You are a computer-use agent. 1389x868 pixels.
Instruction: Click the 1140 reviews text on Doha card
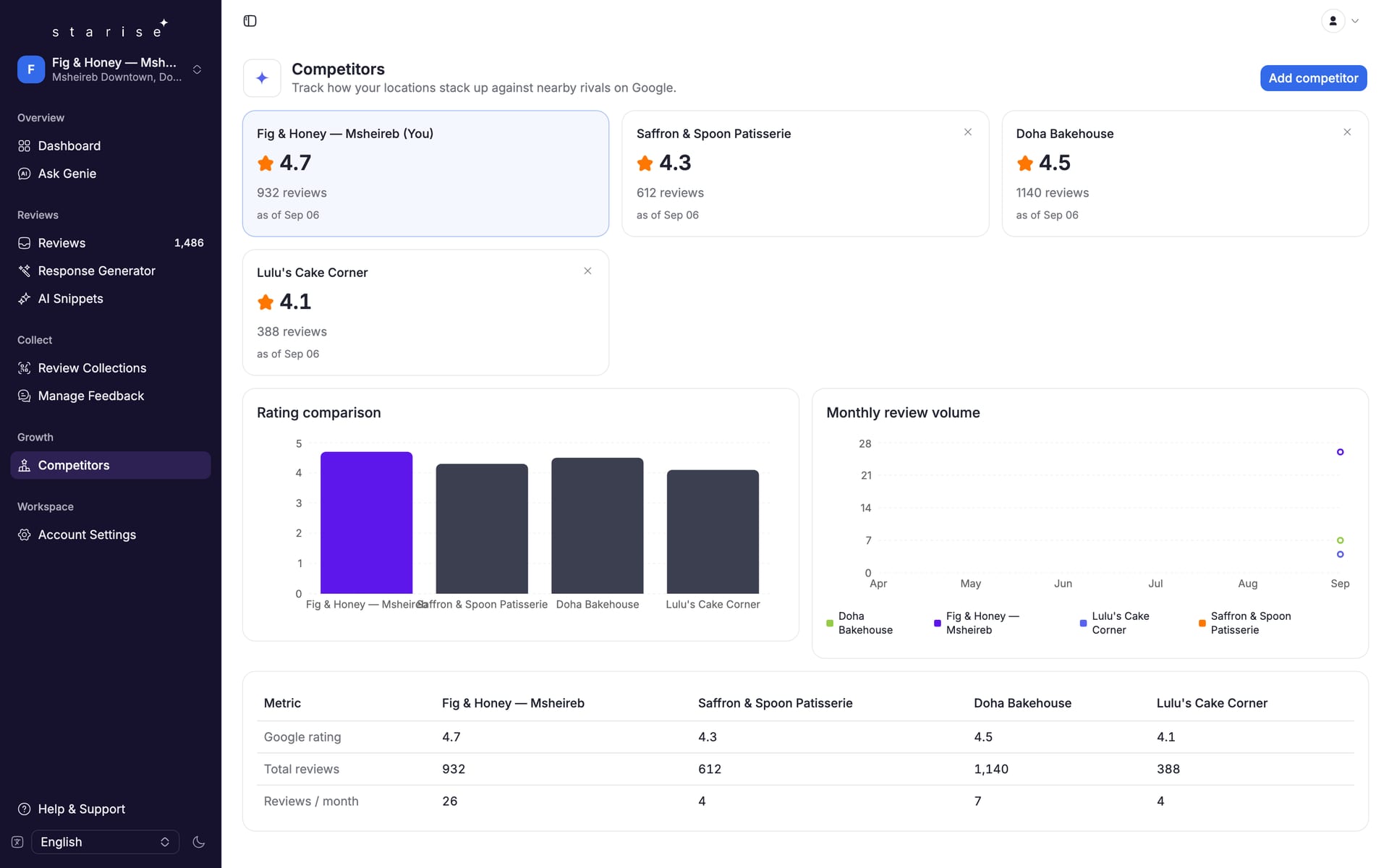[1052, 193]
